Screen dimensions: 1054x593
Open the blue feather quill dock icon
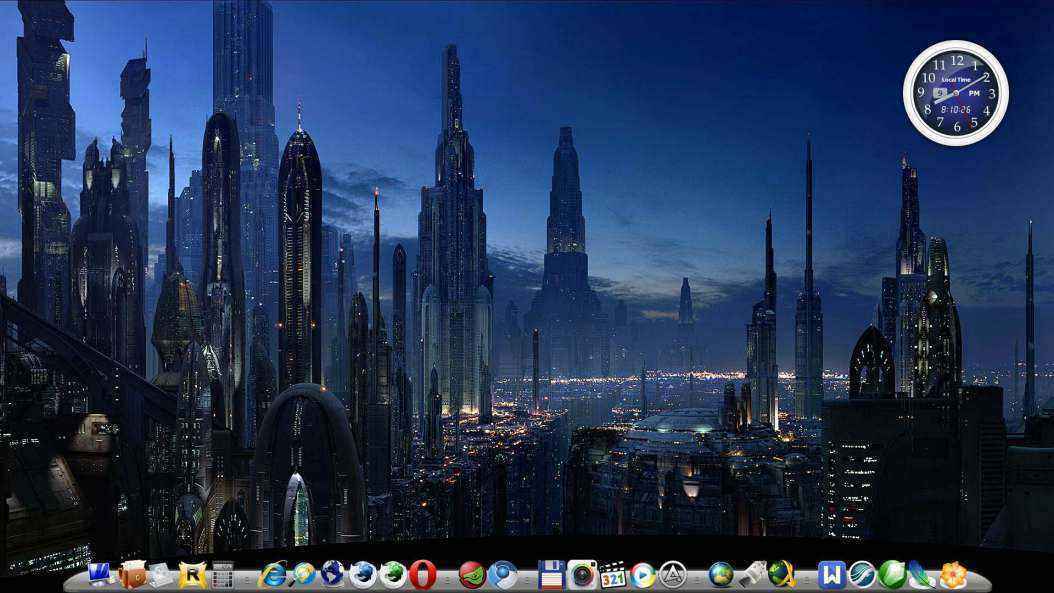[x=922, y=575]
